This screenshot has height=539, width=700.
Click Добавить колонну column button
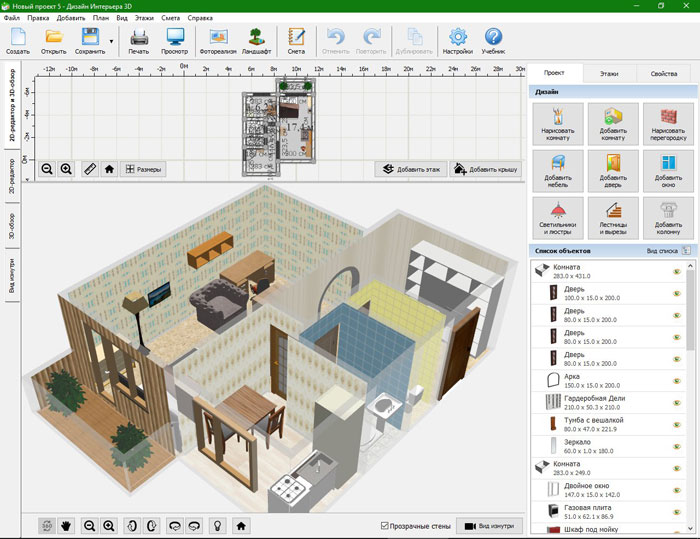(x=668, y=218)
